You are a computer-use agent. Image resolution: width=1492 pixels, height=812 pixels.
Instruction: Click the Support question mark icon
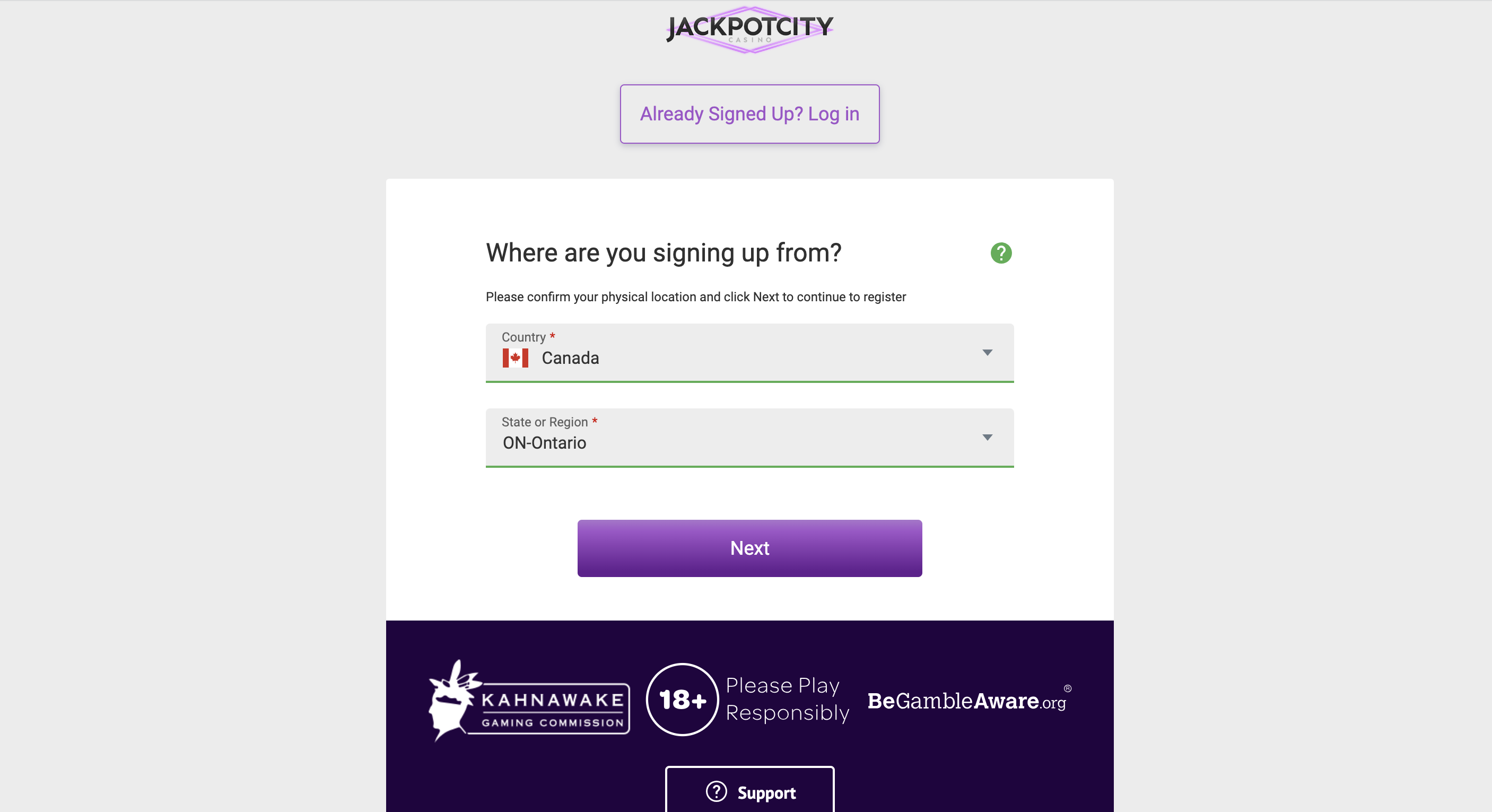tap(717, 792)
